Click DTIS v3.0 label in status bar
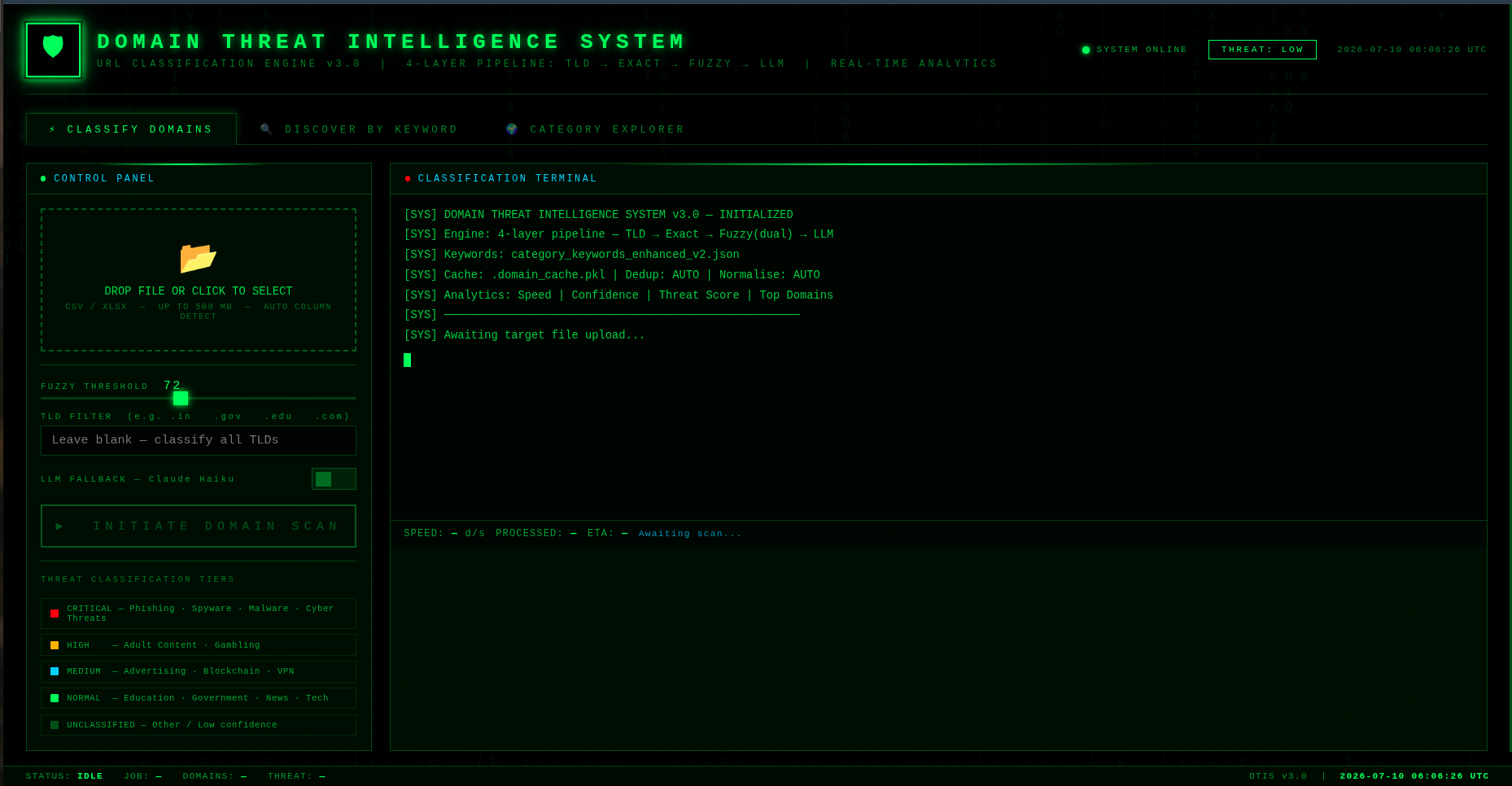 [x=1278, y=776]
